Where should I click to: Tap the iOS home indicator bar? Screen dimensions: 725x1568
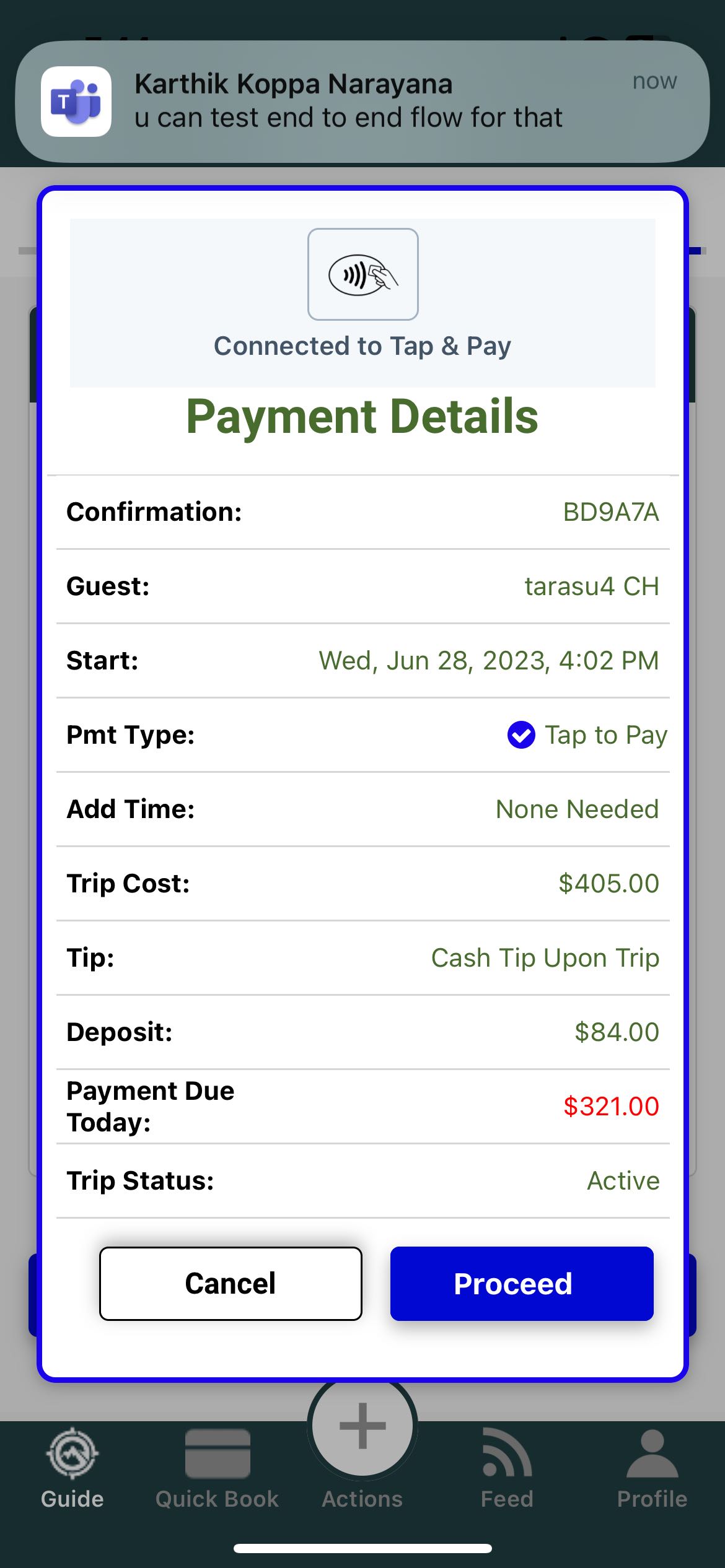(362, 1548)
